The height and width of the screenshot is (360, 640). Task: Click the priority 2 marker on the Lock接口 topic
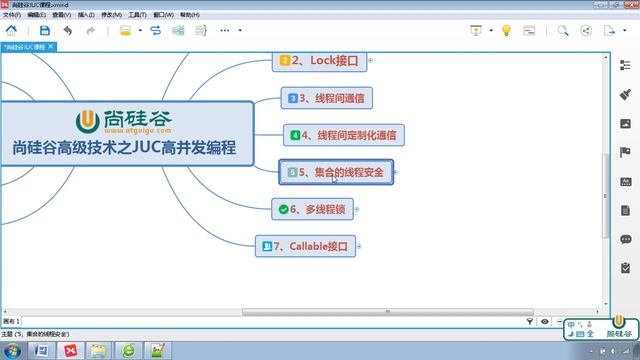click(x=284, y=60)
